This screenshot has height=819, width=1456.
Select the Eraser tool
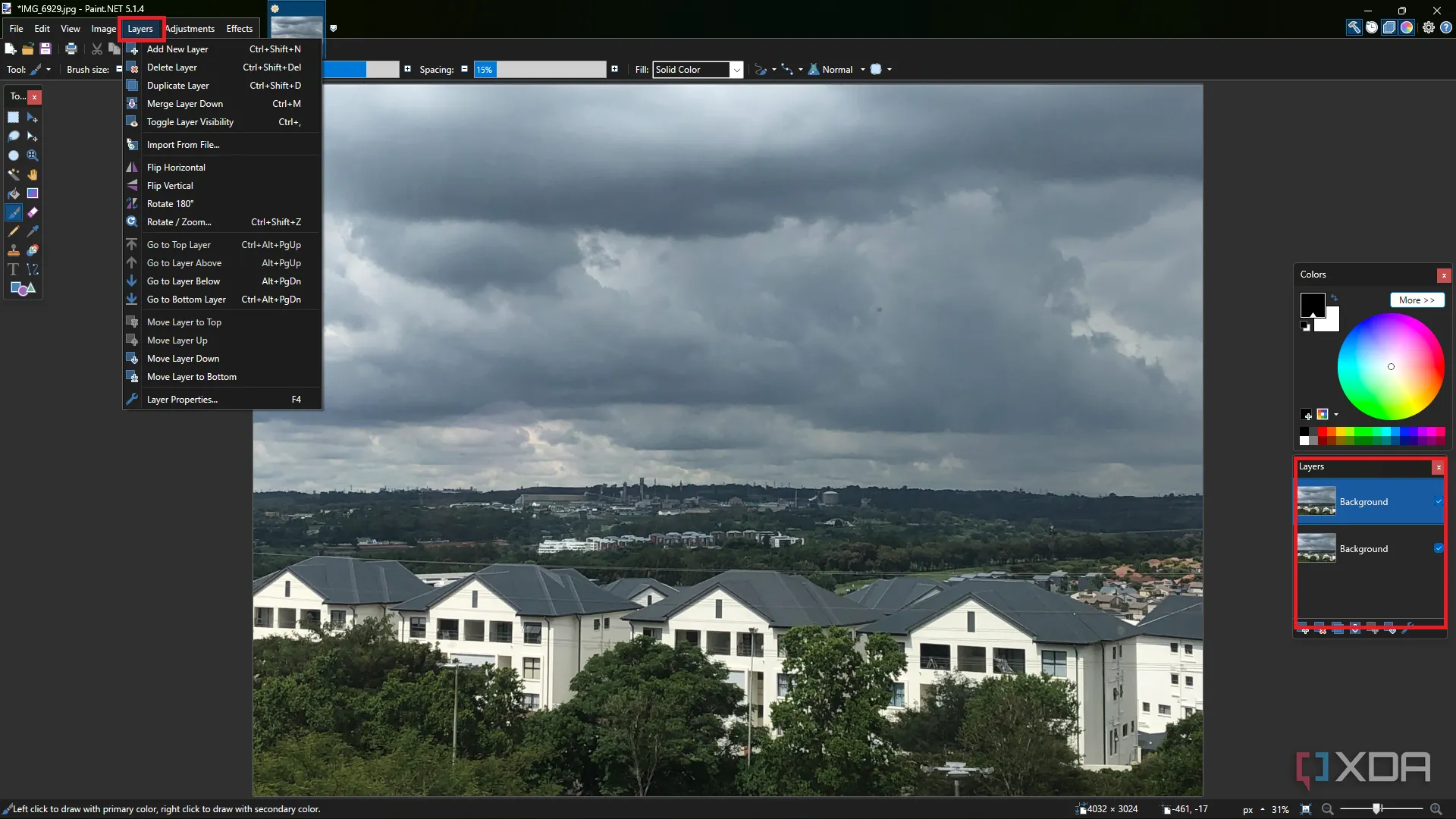[x=33, y=212]
